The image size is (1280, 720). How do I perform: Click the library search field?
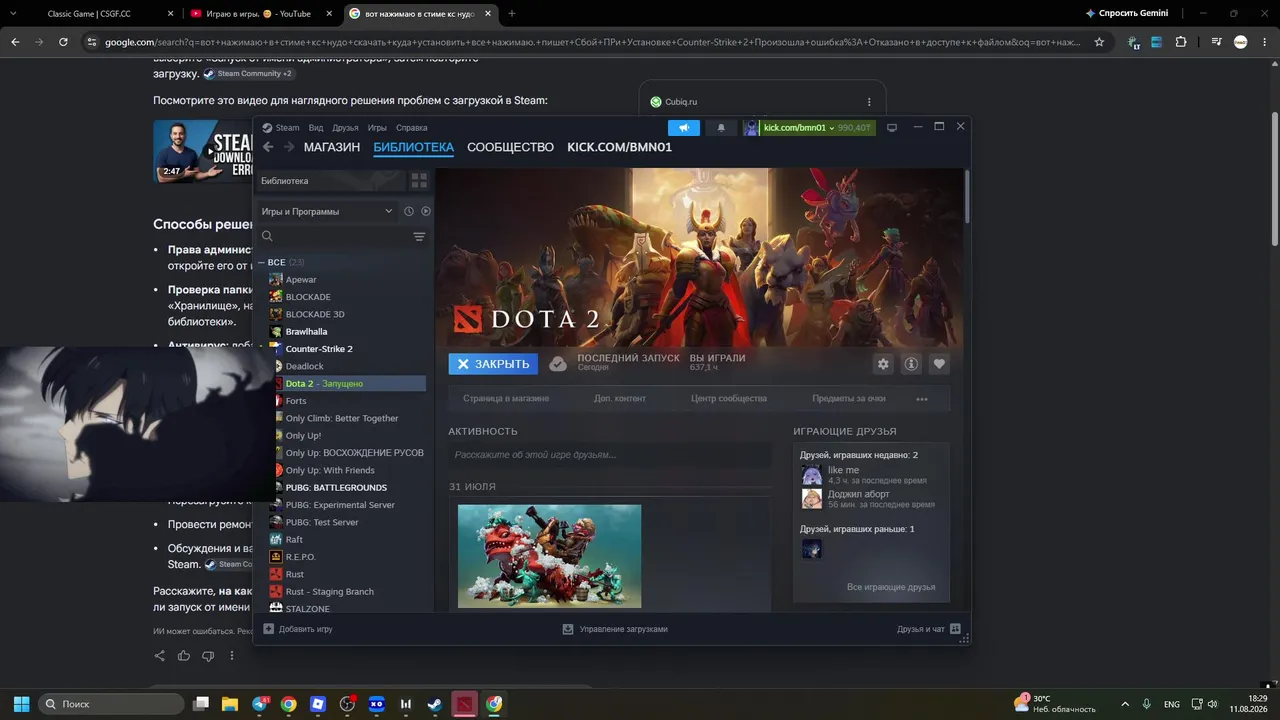click(333, 237)
